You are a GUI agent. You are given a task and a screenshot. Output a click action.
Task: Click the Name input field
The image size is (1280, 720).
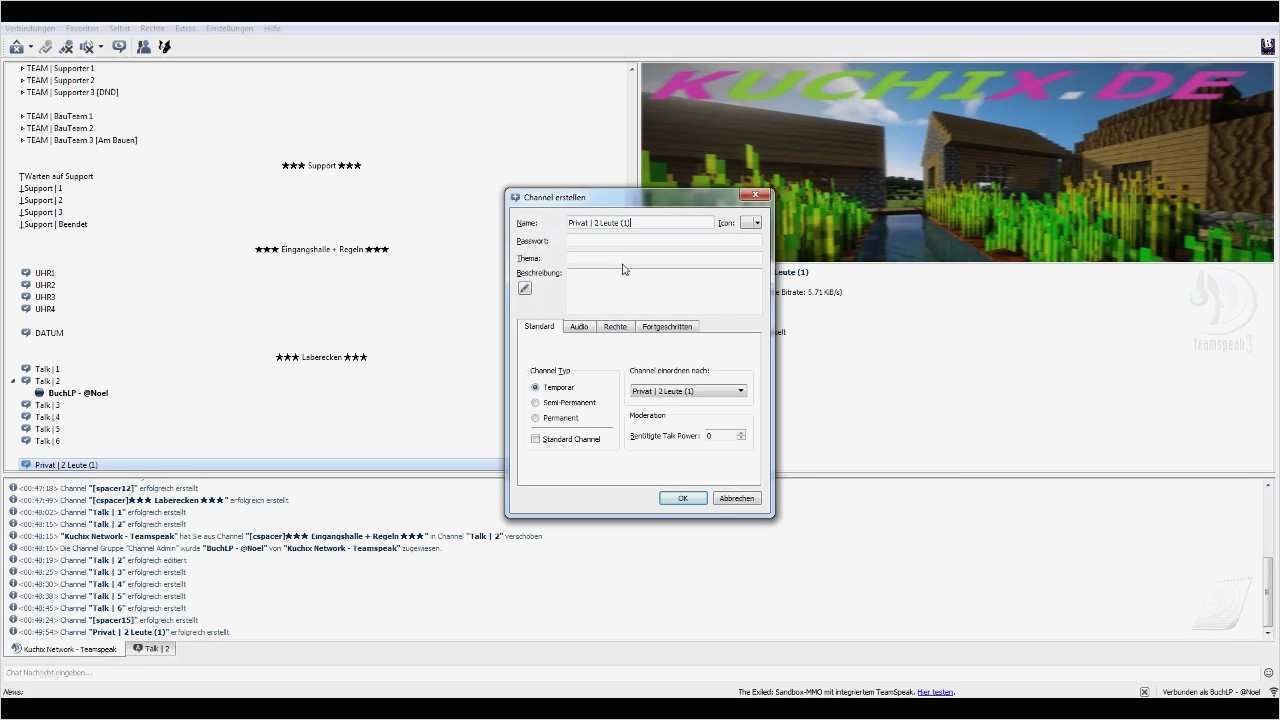tap(640, 223)
